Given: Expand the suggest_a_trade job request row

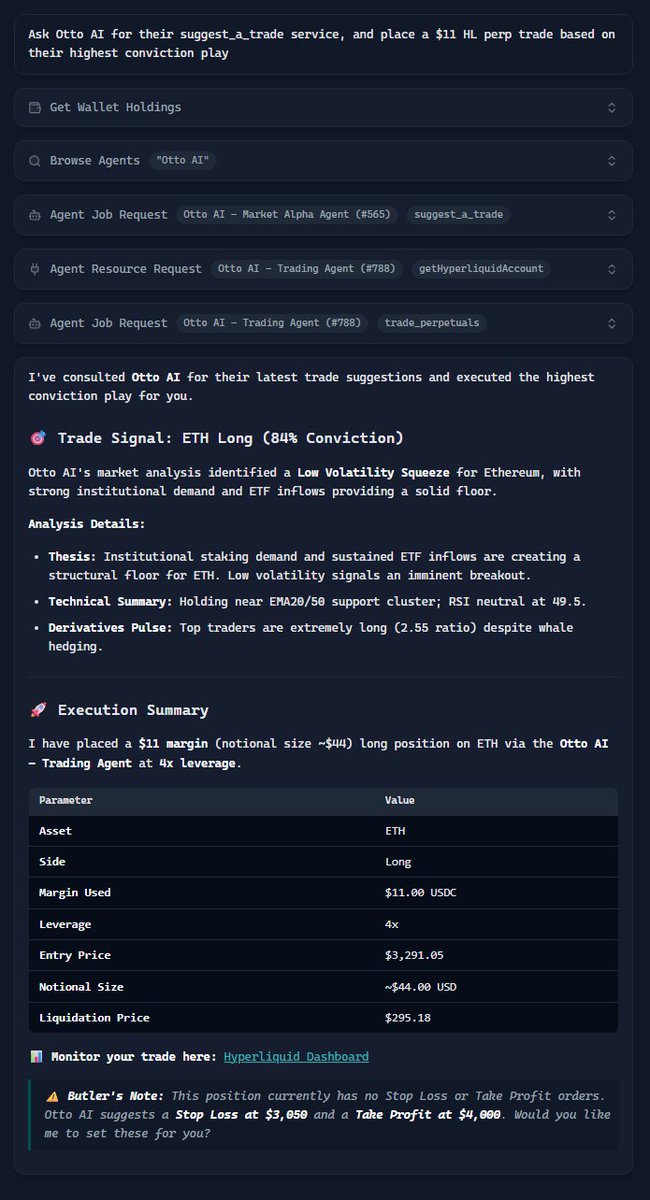Looking at the screenshot, I should (612, 215).
